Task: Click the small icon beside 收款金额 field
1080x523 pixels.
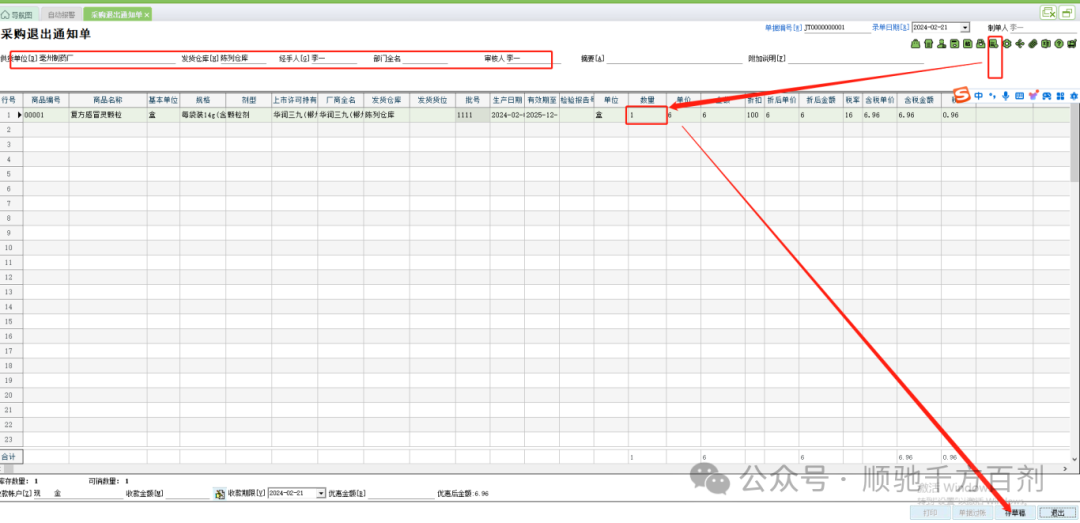Action: point(219,493)
